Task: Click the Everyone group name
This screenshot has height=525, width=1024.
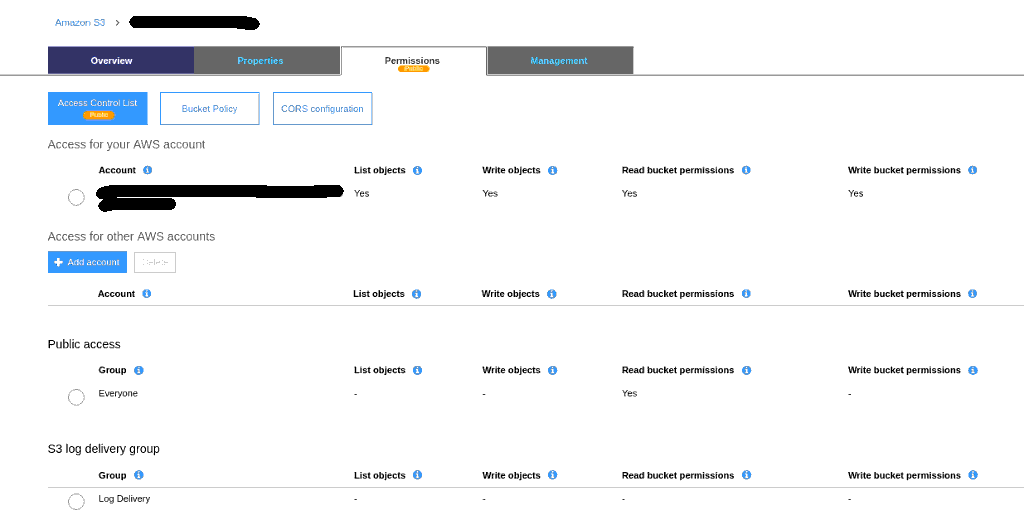Action: click(x=118, y=394)
